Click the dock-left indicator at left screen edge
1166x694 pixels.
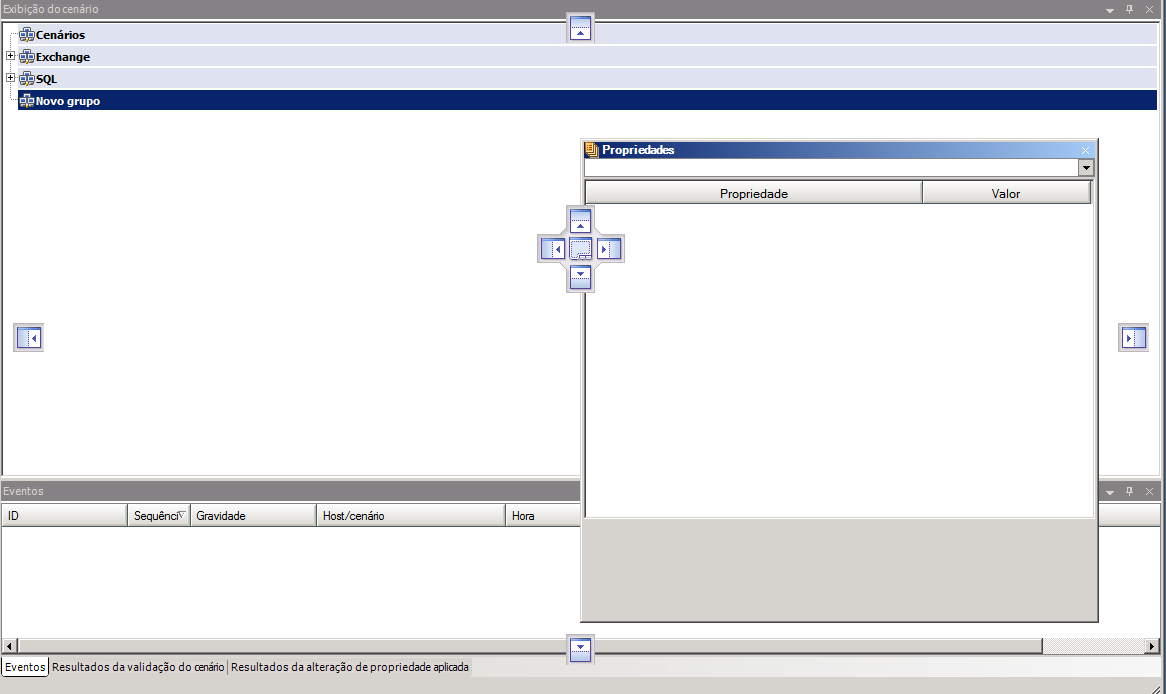[29, 338]
